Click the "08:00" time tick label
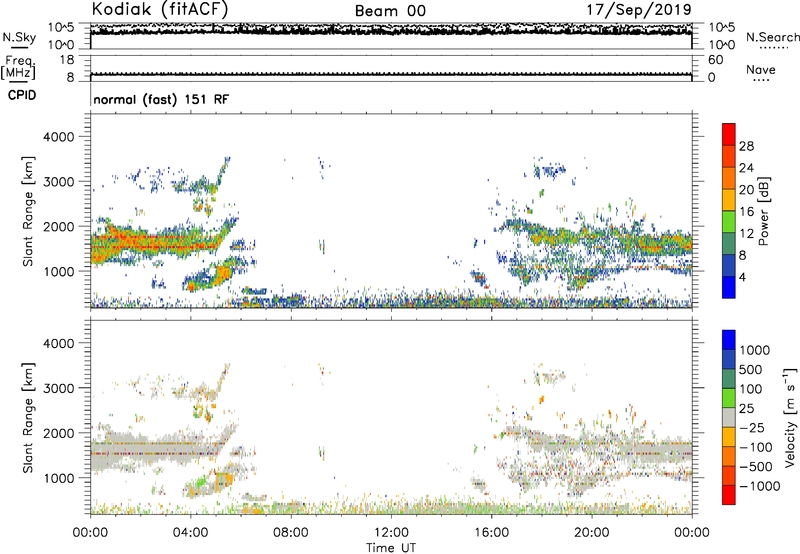 291,533
